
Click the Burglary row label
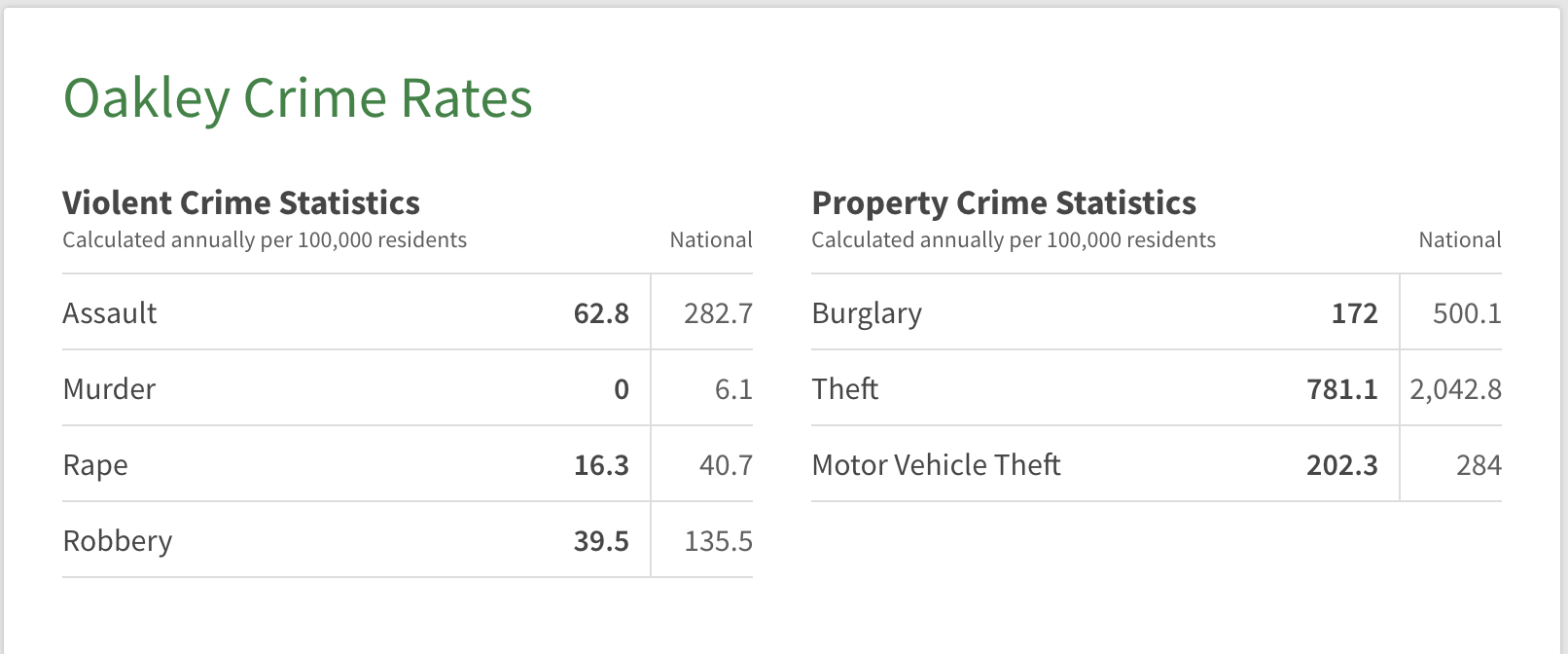[x=867, y=313]
